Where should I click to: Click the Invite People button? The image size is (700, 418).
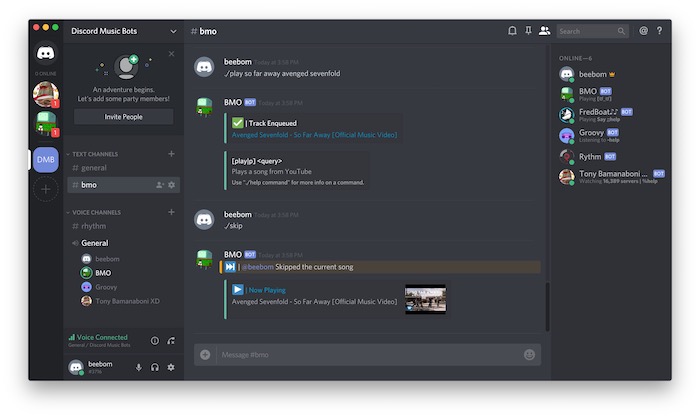pyautogui.click(x=124, y=117)
